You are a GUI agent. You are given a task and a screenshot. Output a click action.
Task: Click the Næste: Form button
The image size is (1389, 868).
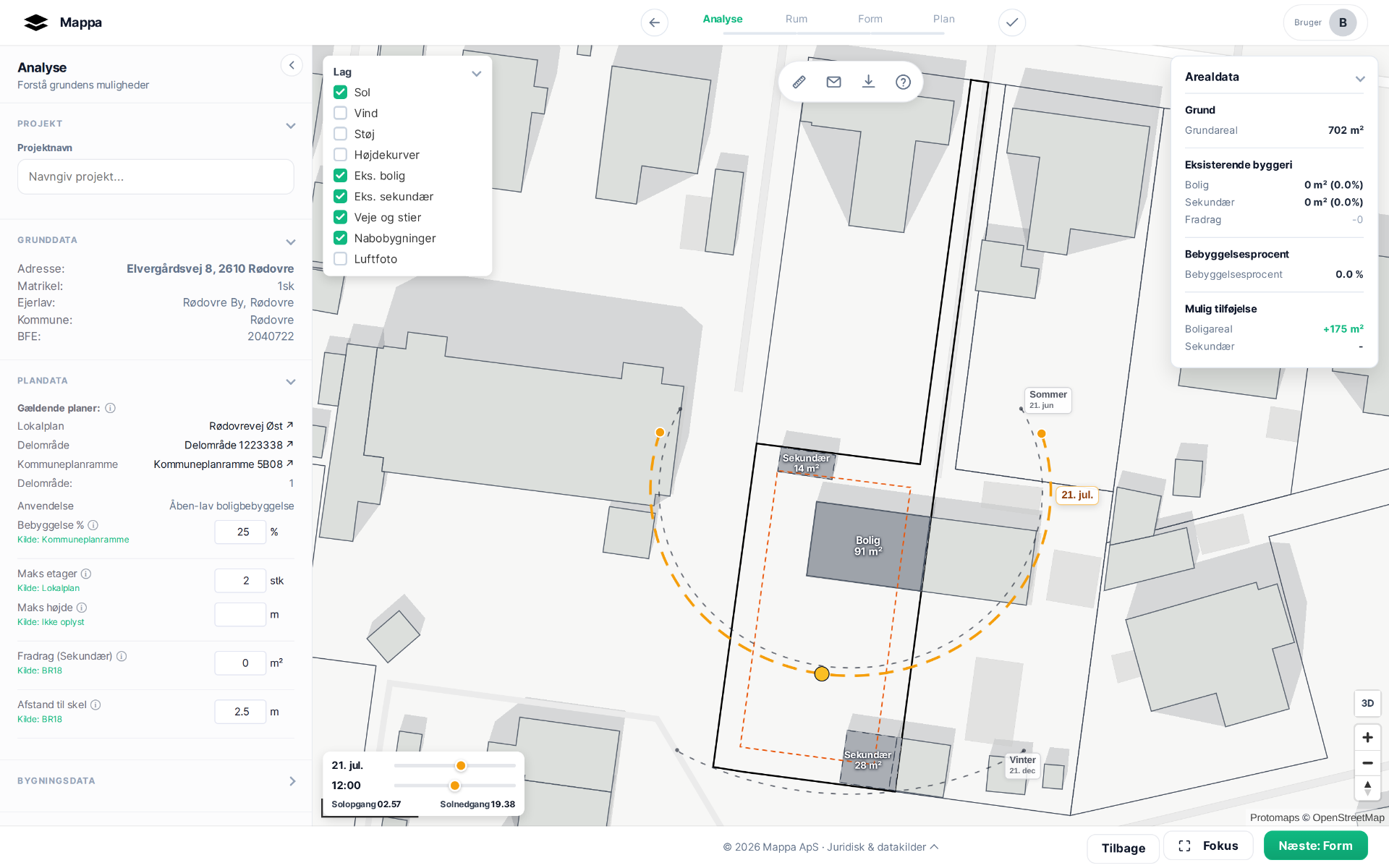click(1315, 846)
